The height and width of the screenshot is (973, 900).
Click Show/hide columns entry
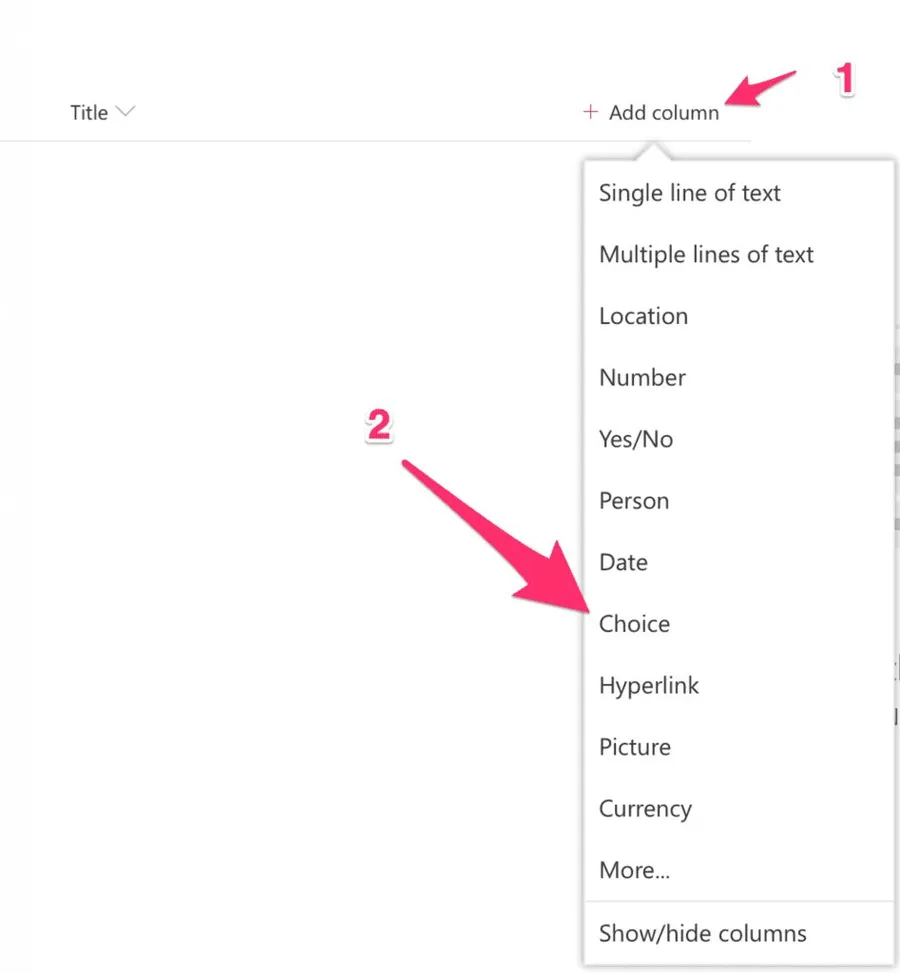click(x=702, y=934)
